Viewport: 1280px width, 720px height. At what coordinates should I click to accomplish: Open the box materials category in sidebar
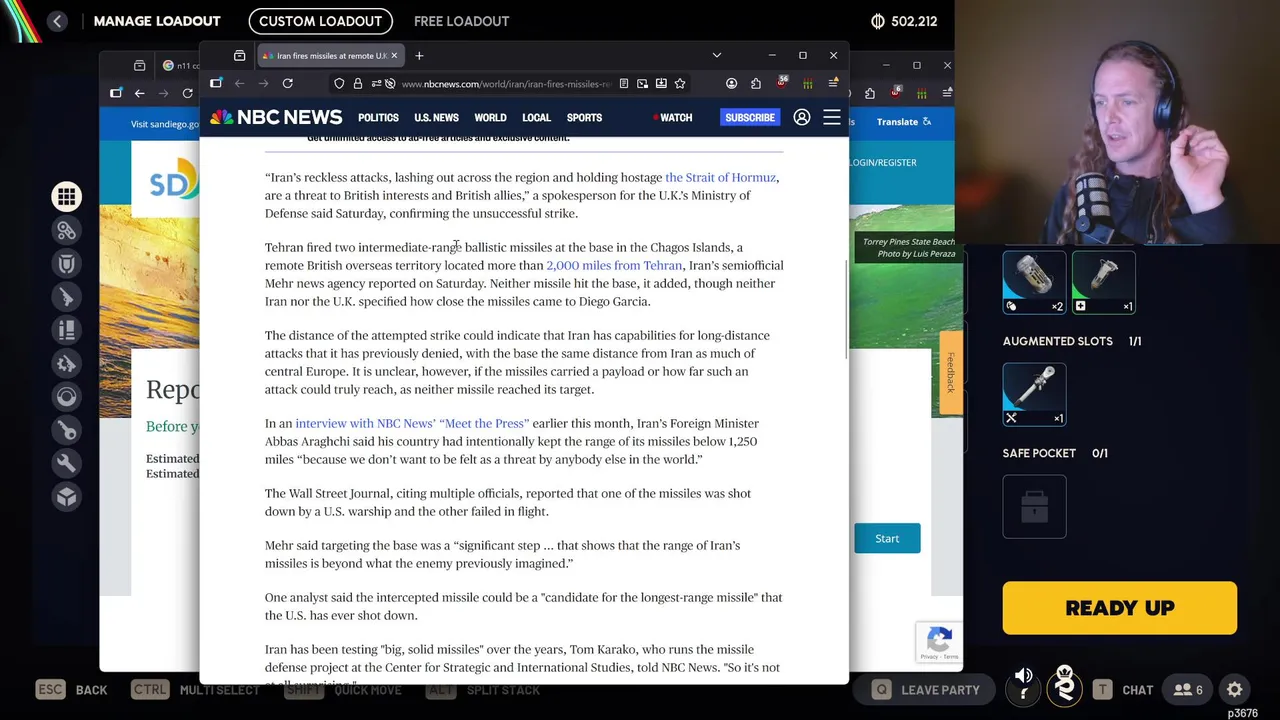pos(66,497)
